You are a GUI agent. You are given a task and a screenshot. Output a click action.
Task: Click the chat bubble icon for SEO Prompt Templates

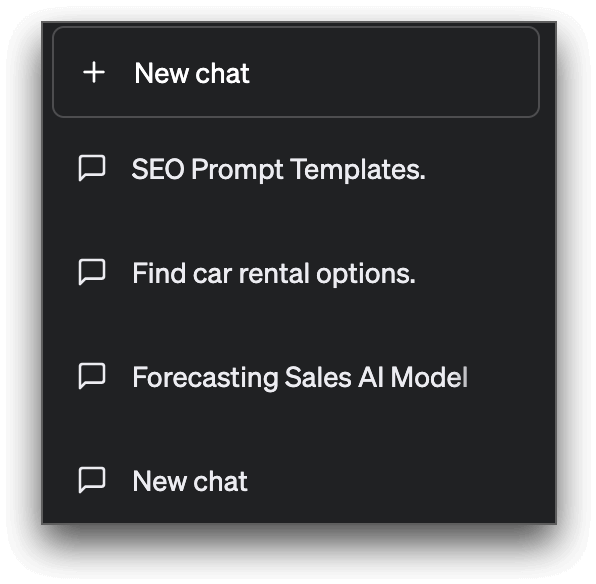(x=92, y=168)
